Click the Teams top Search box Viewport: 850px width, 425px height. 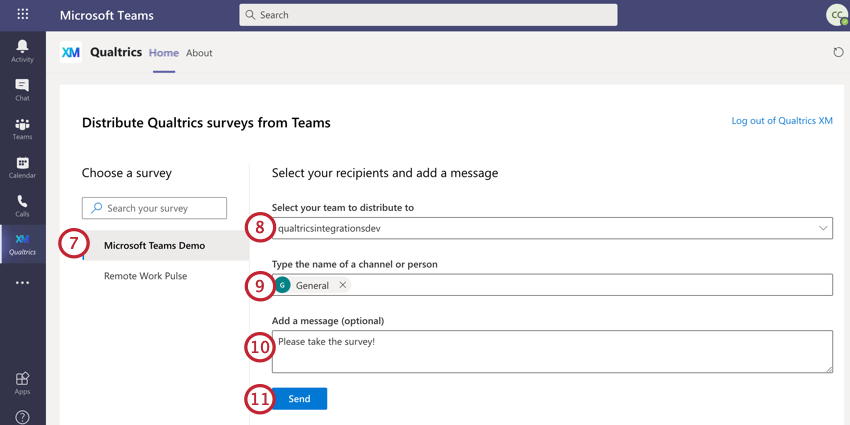[428, 15]
